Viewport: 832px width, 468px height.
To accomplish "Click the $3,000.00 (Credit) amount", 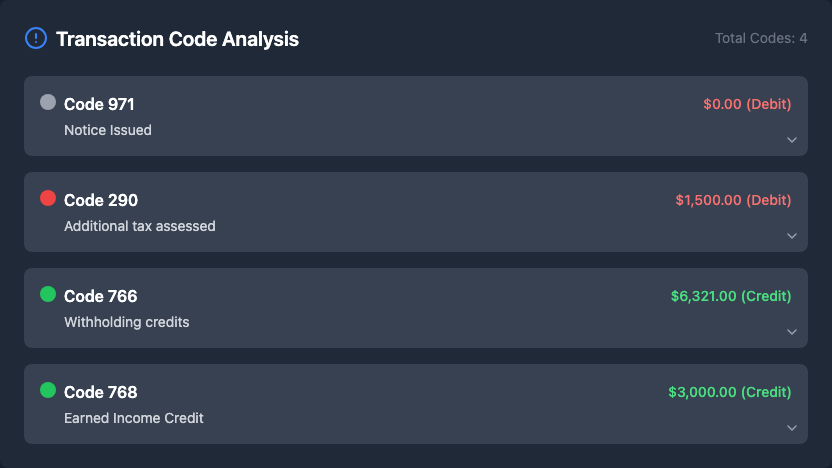I will point(730,392).
